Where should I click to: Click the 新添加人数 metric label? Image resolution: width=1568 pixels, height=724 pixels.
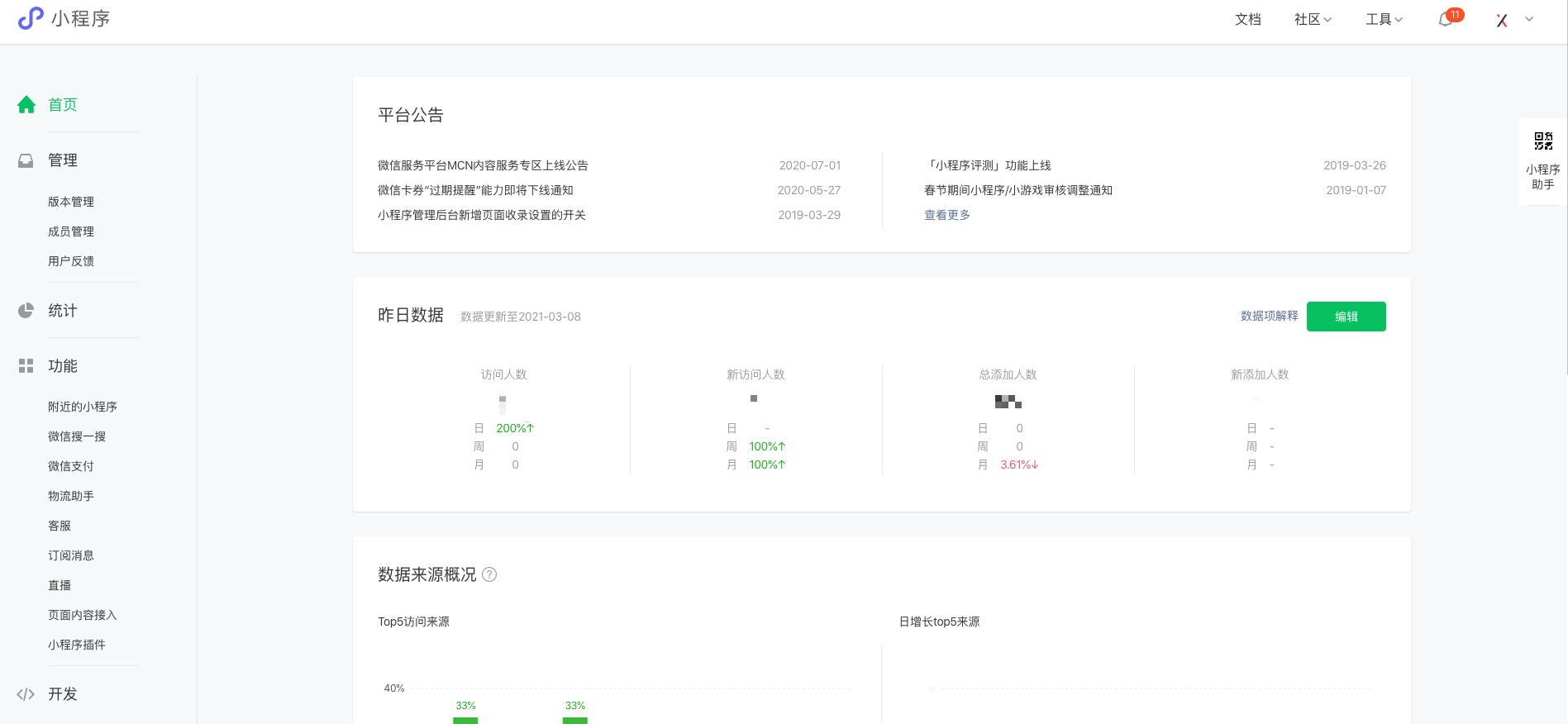tap(1260, 374)
